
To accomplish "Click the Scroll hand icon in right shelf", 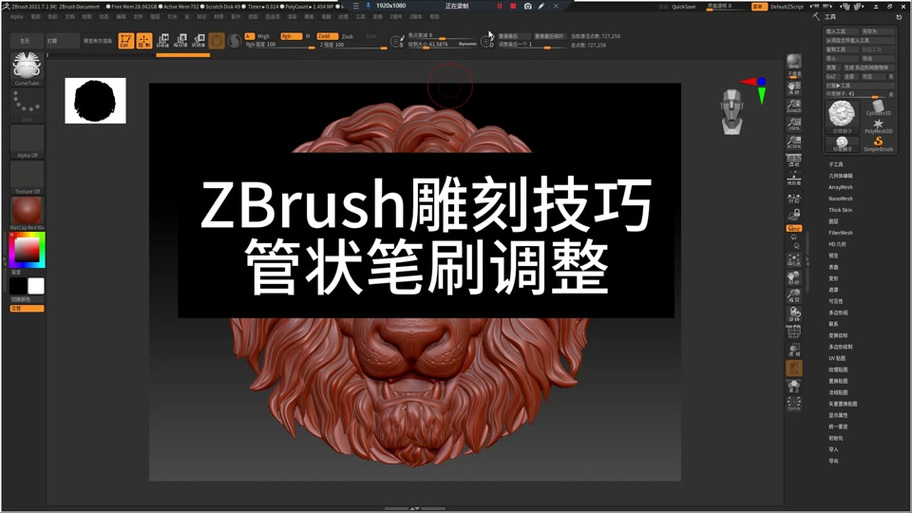I will click(x=794, y=87).
